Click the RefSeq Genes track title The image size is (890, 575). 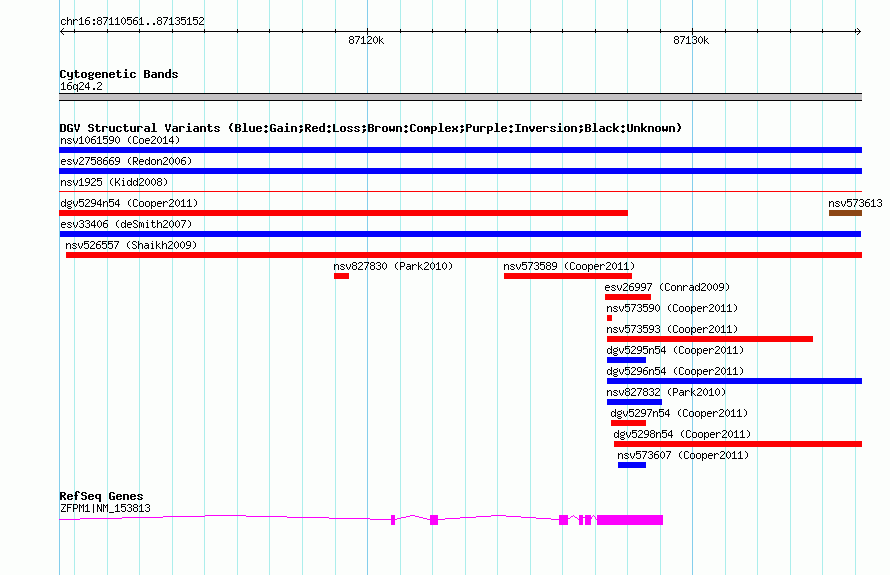pos(101,496)
